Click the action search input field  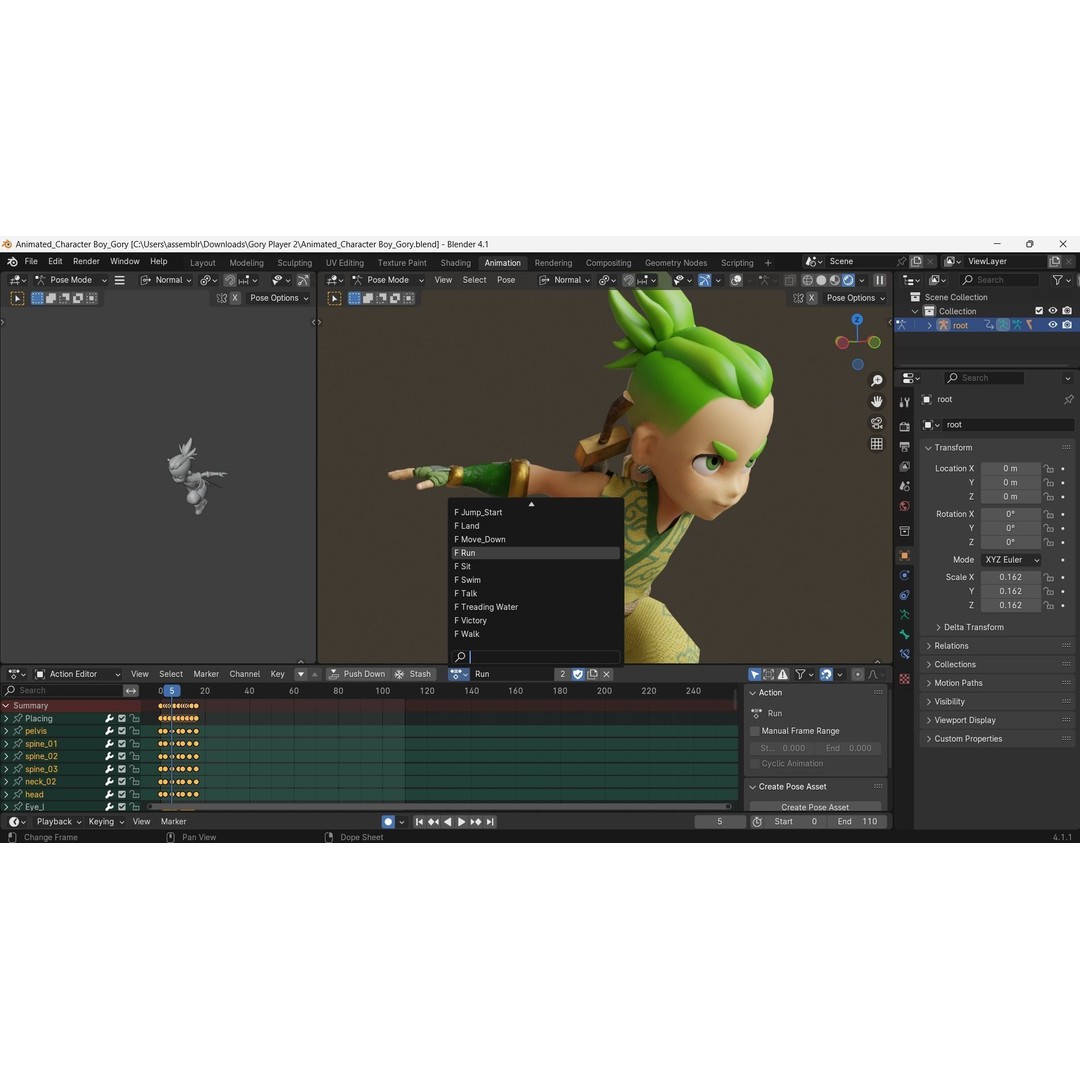536,657
